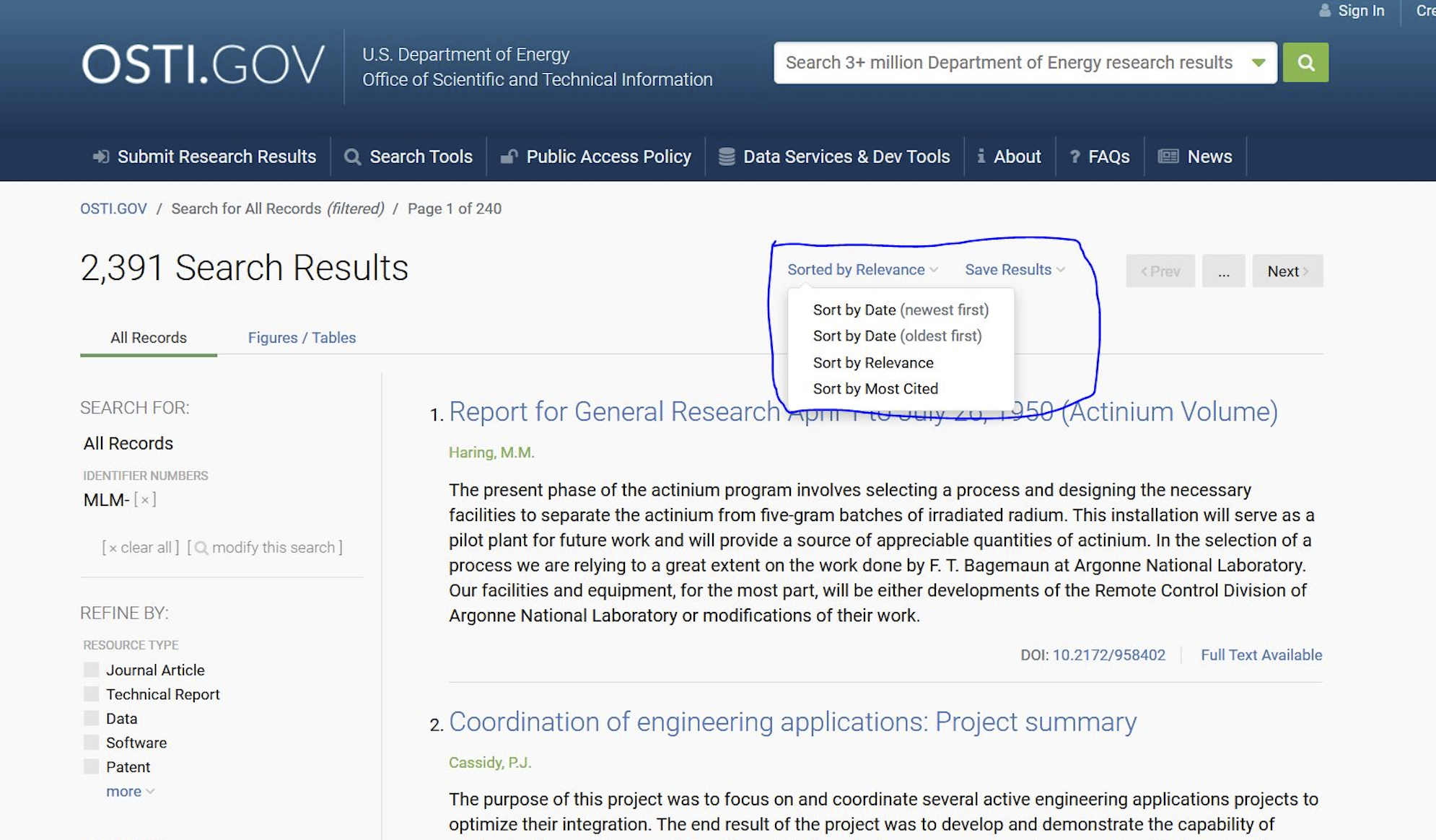The width and height of the screenshot is (1436, 840).
Task: Open the FAQs menu
Action: pos(1108,157)
